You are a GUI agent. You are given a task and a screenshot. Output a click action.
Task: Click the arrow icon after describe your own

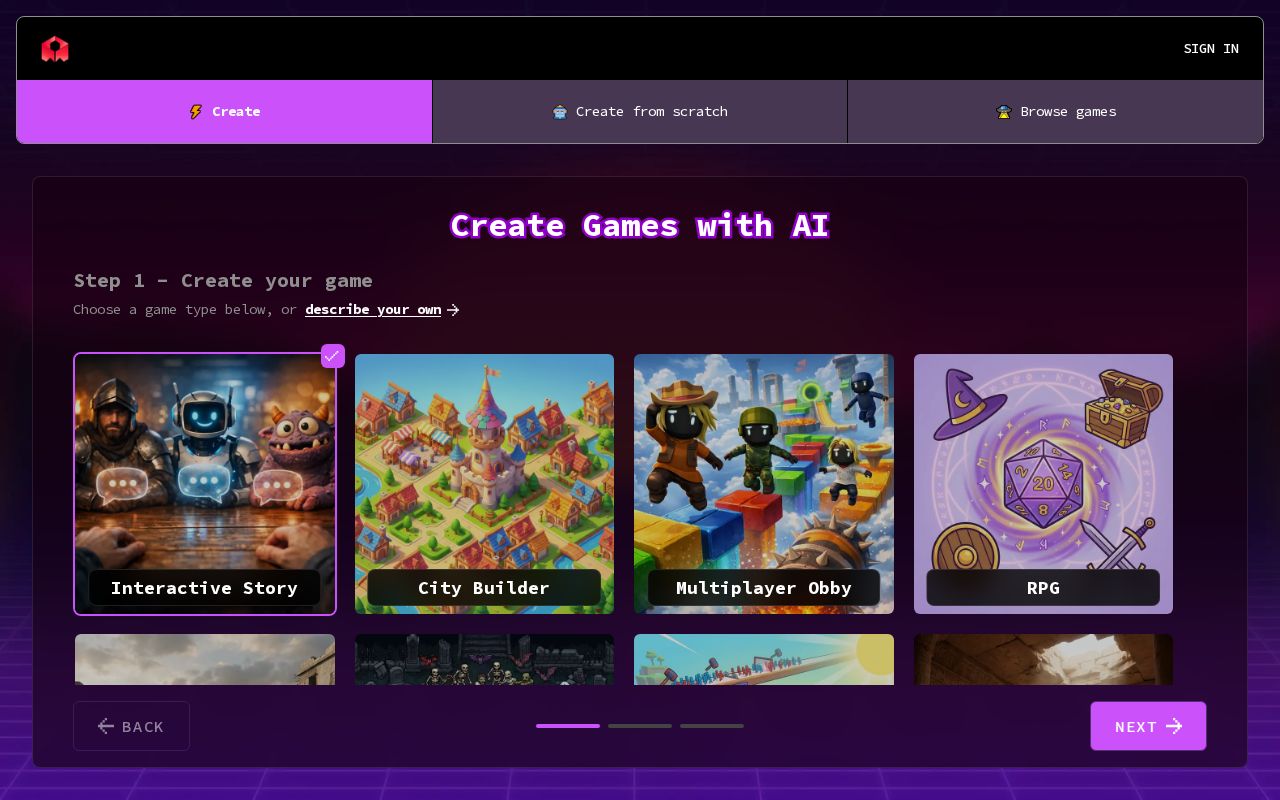click(453, 310)
